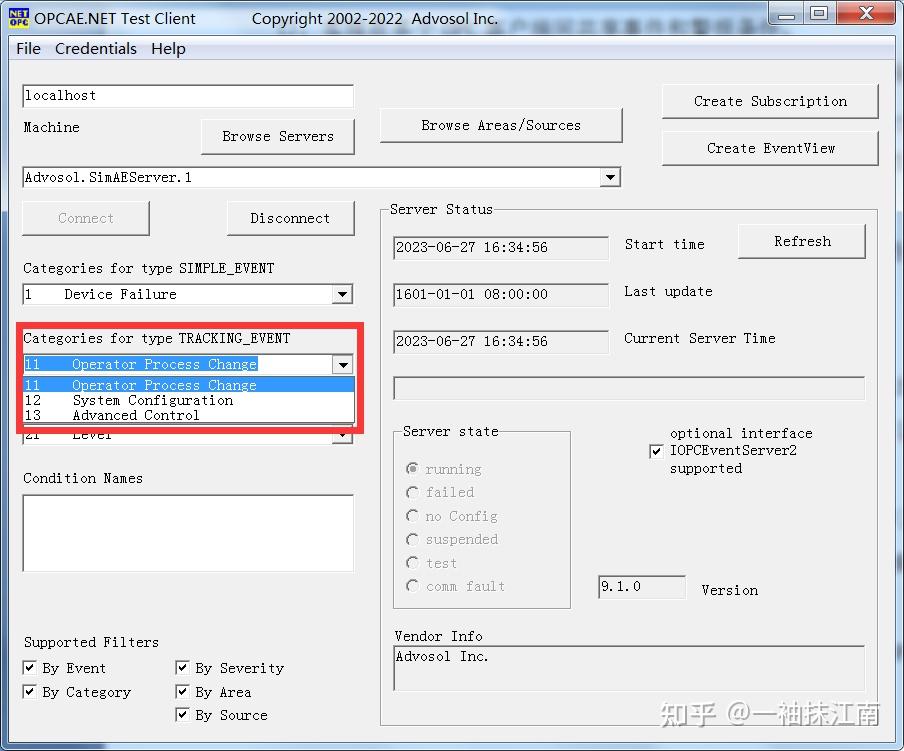Viewport: 904px width, 751px height.
Task: Uncheck the By Severity filter
Action: tap(182, 667)
